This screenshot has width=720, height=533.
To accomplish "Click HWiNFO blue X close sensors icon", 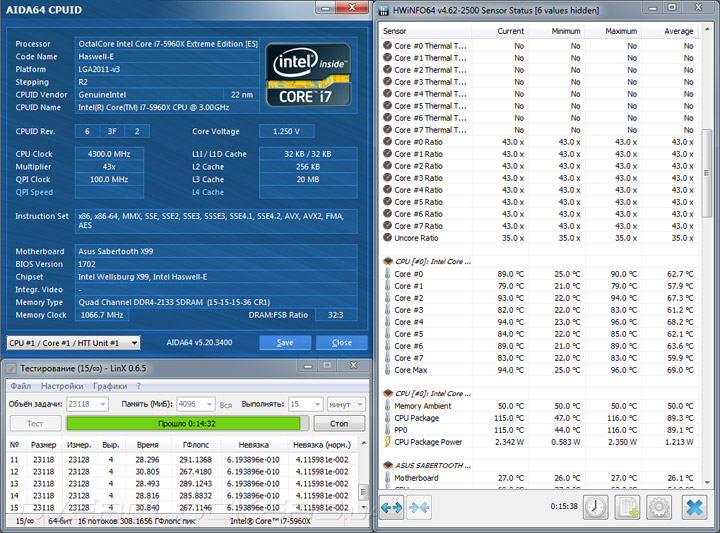I will (694, 507).
